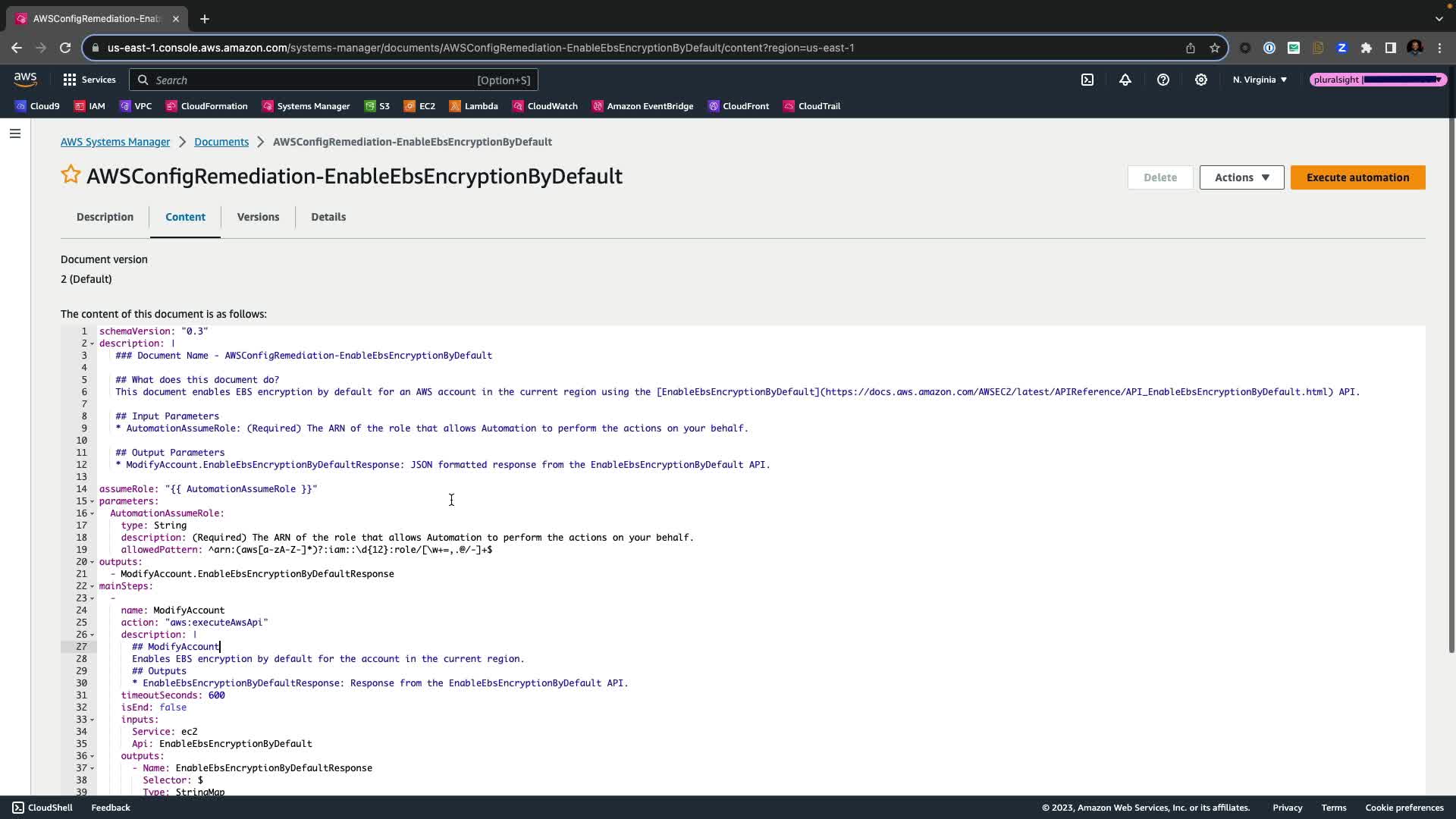Viewport: 1456px width, 819px height.
Task: Open the Actions dropdown menu
Action: 1241,177
